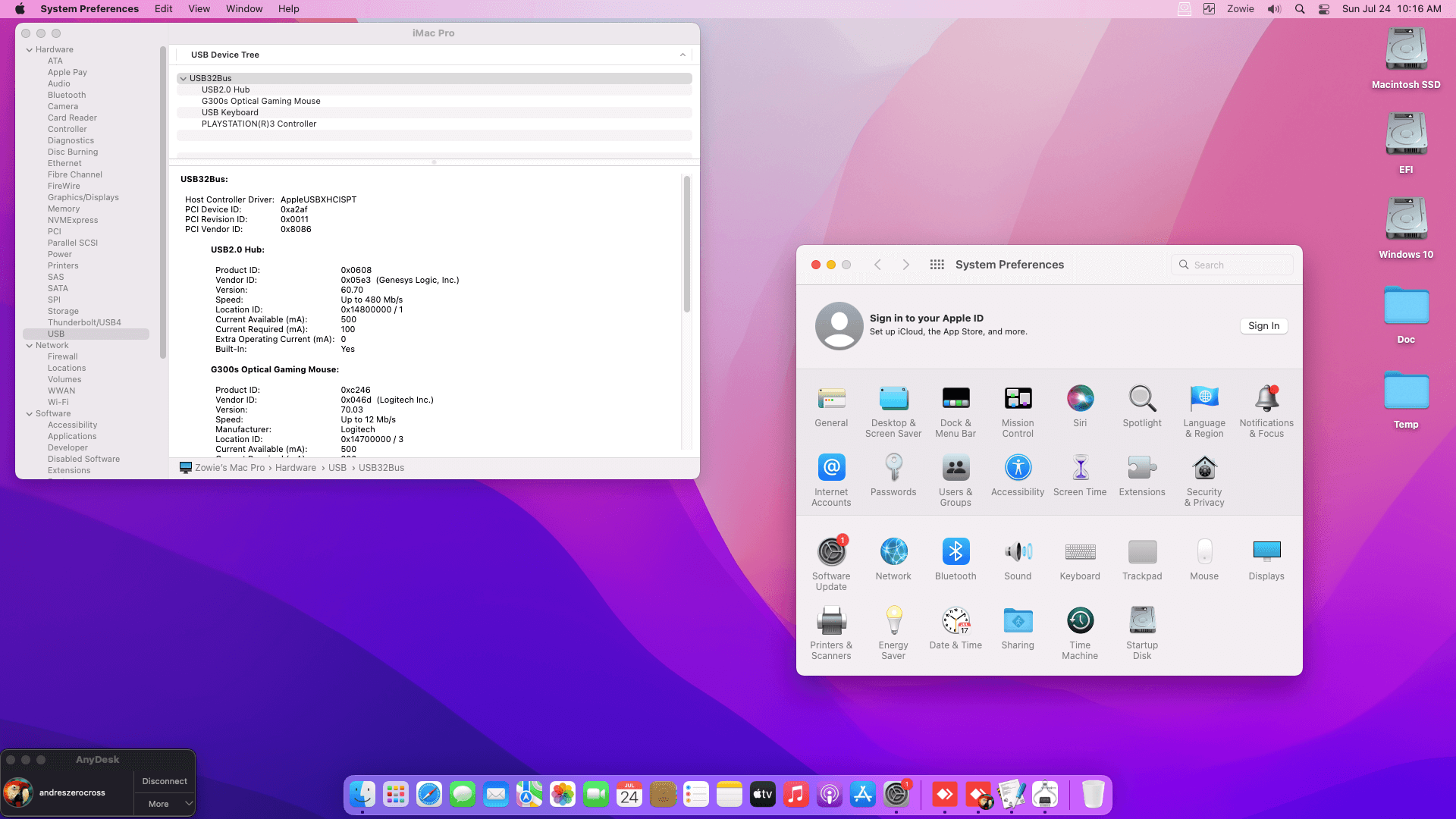Open the Passwords preferences pane
This screenshot has width=1456, height=819.
893,475
